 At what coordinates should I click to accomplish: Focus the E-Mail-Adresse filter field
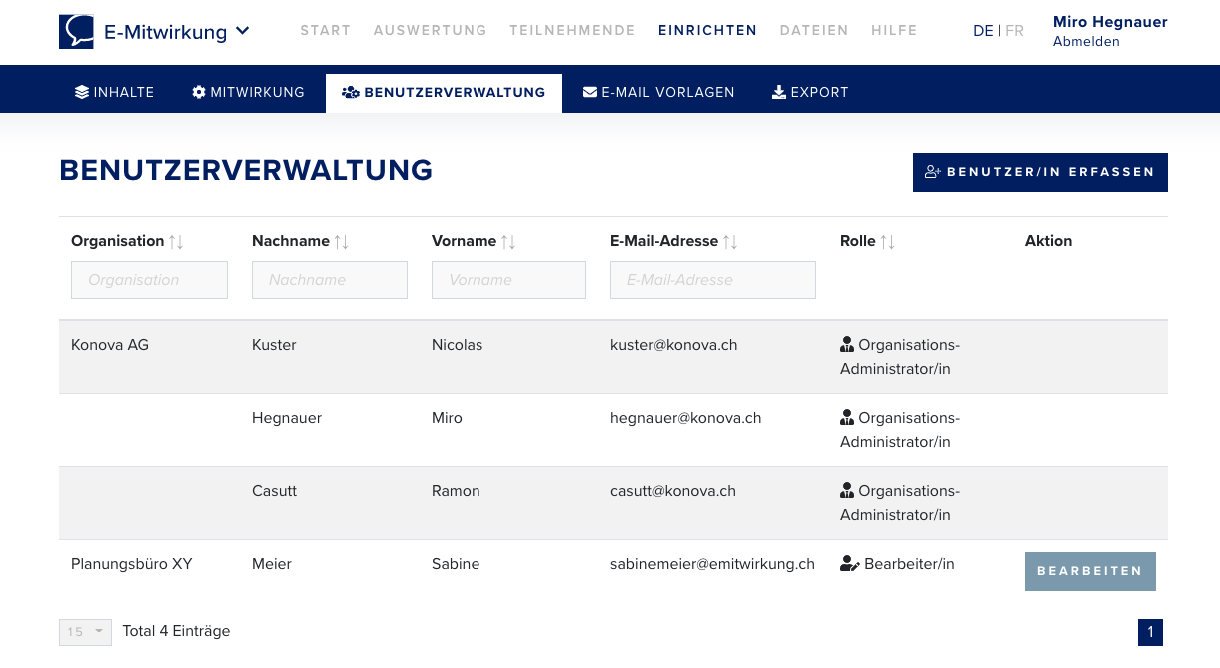(713, 280)
